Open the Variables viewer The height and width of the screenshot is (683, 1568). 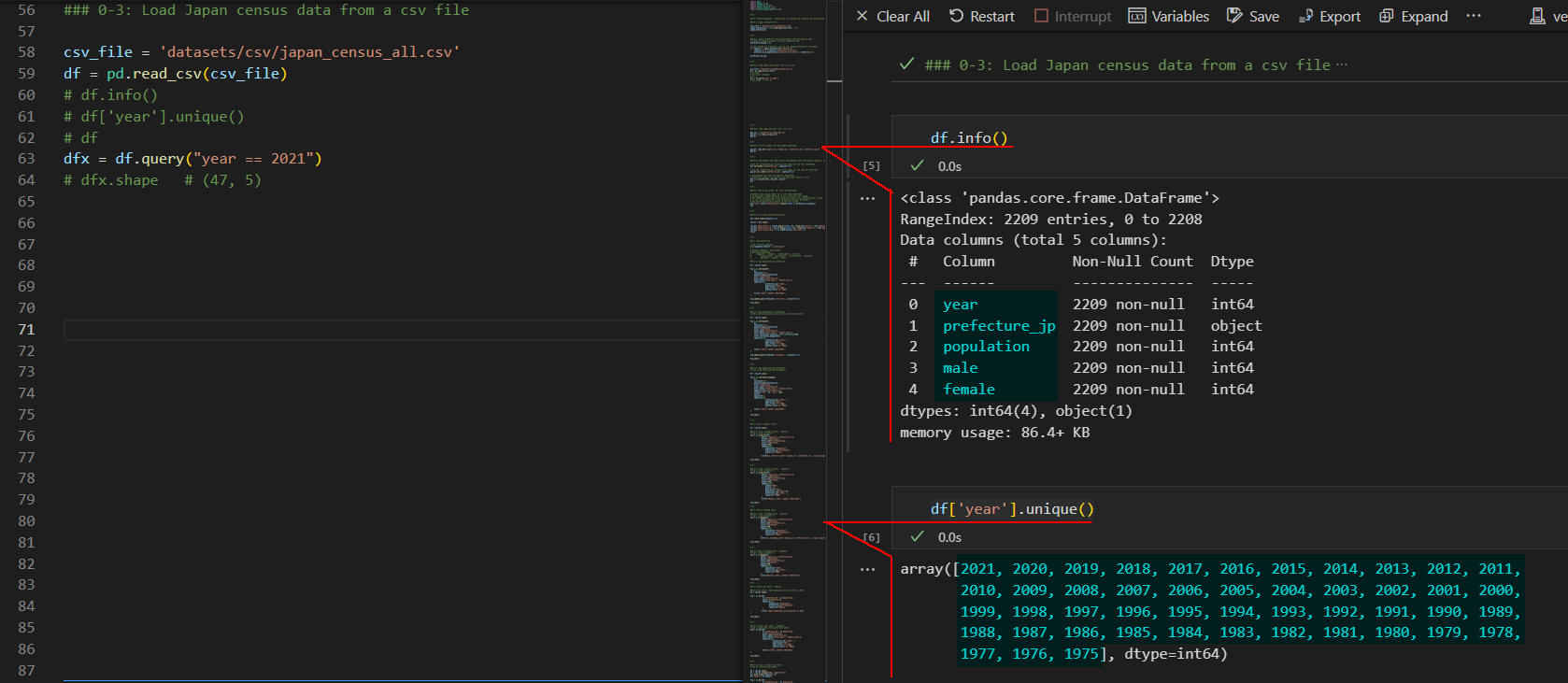(1168, 16)
